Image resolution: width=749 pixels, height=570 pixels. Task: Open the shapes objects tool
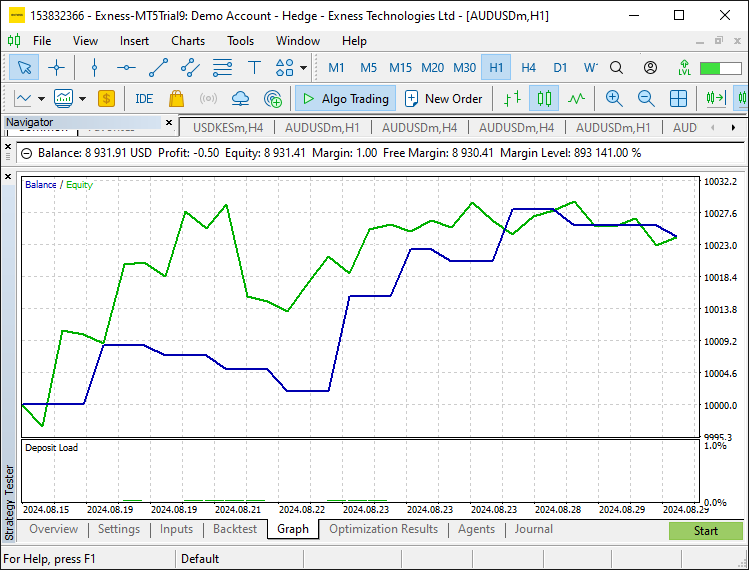coord(285,67)
